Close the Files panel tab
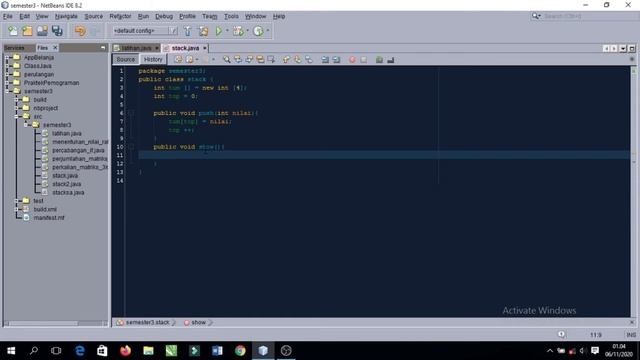 [x=55, y=48]
